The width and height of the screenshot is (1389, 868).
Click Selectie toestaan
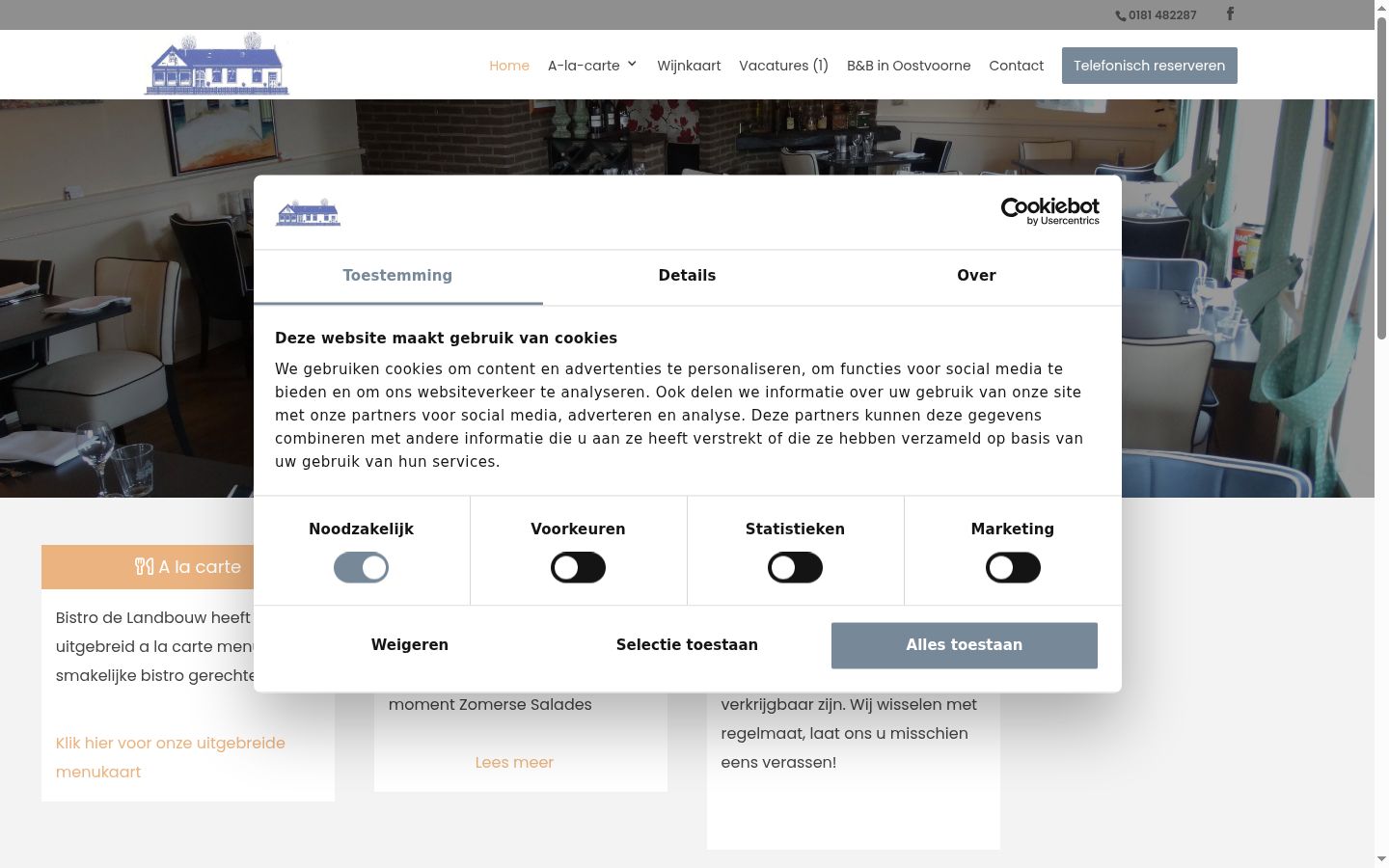tap(687, 645)
